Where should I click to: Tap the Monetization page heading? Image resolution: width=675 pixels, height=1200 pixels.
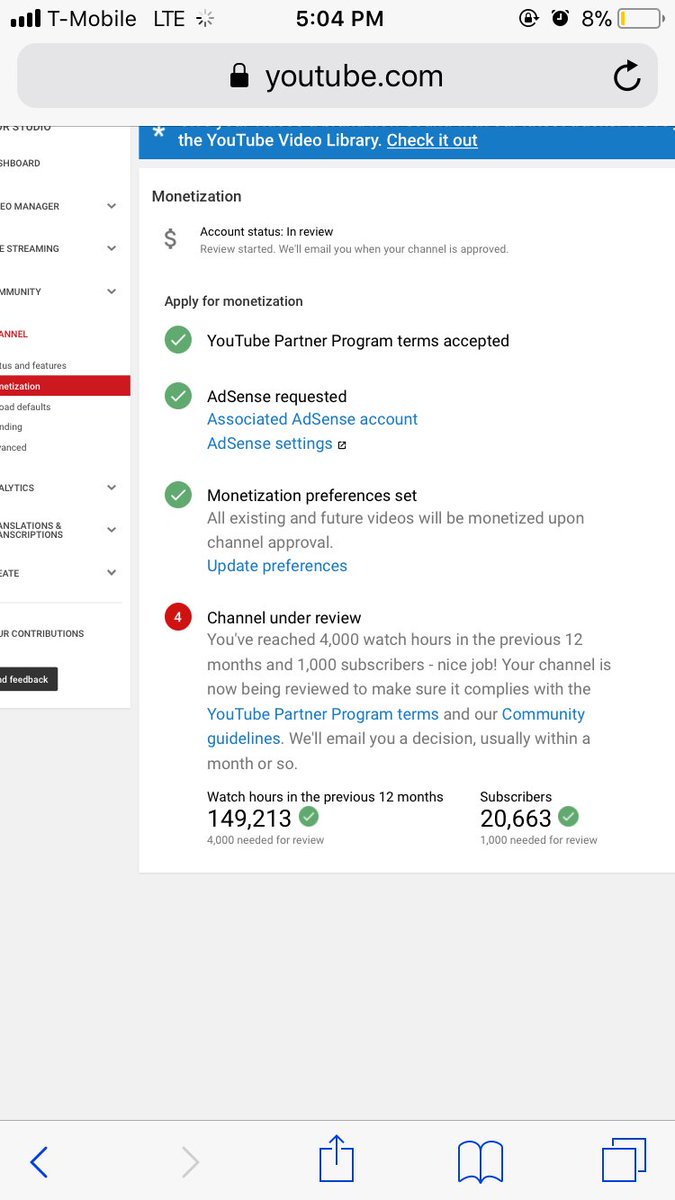[x=196, y=196]
